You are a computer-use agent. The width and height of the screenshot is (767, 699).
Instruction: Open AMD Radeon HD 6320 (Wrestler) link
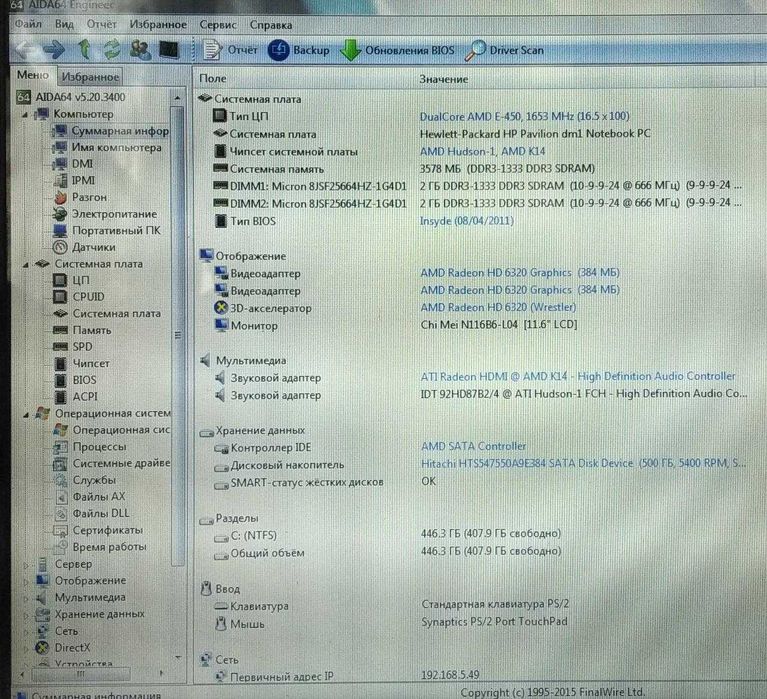coord(498,307)
